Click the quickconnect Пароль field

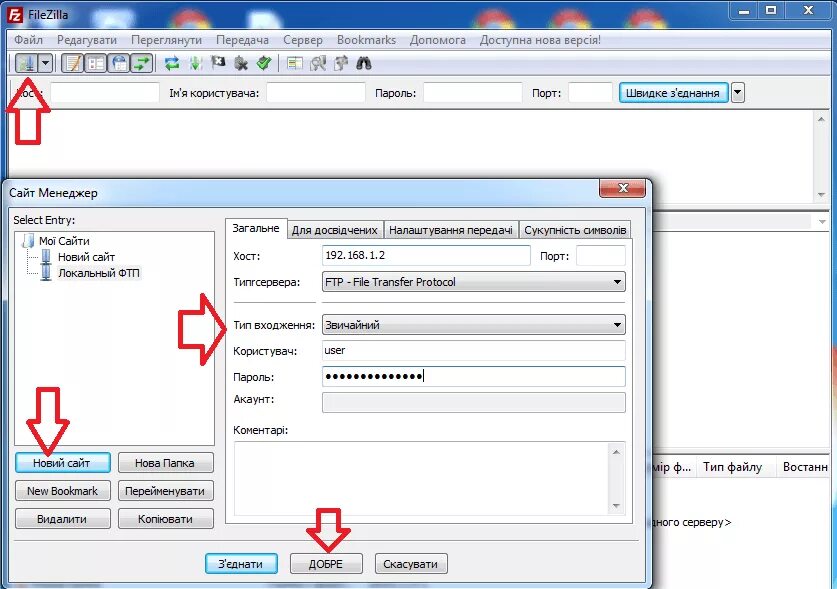[x=472, y=92]
